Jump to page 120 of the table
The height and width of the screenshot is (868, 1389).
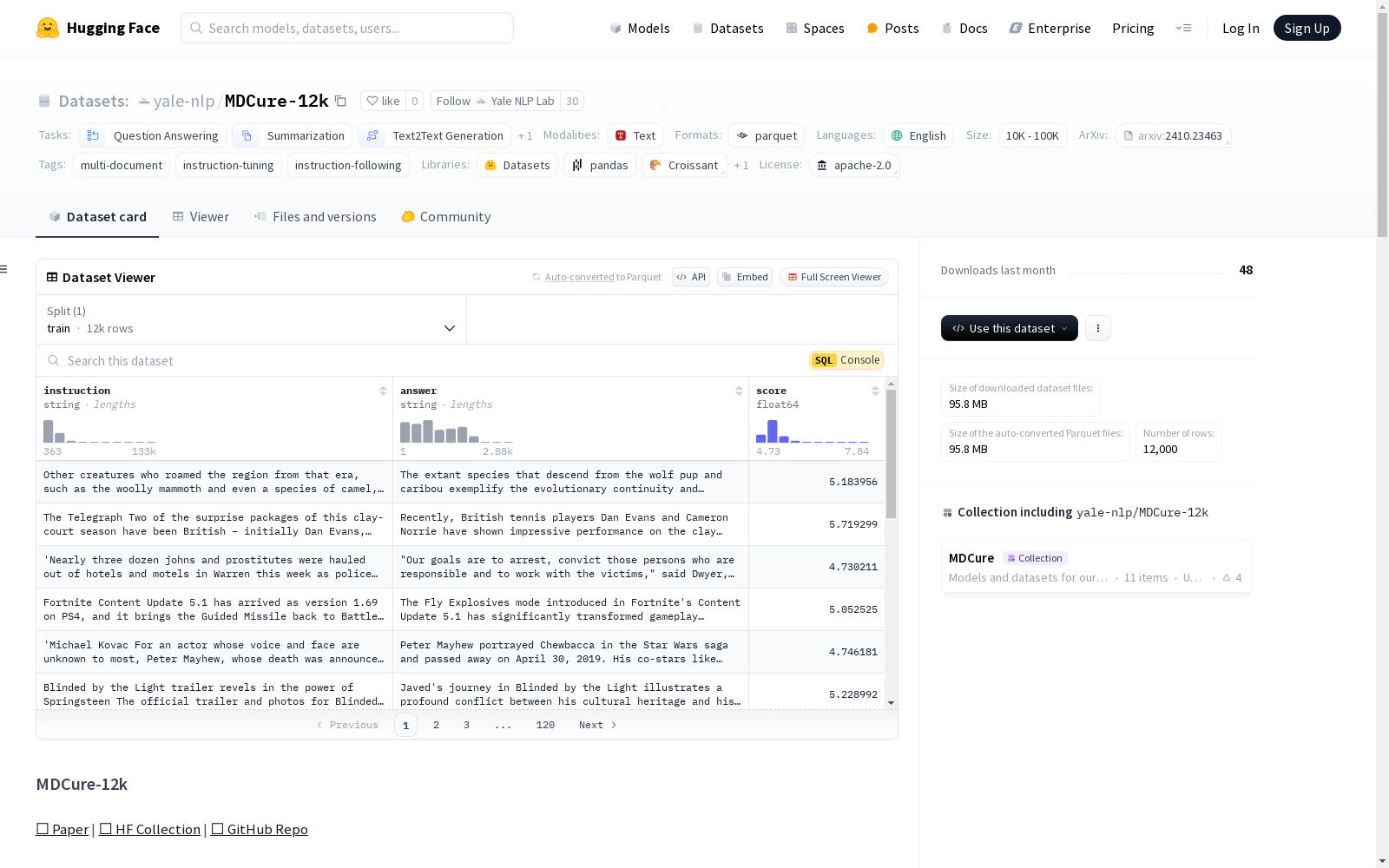coord(545,725)
